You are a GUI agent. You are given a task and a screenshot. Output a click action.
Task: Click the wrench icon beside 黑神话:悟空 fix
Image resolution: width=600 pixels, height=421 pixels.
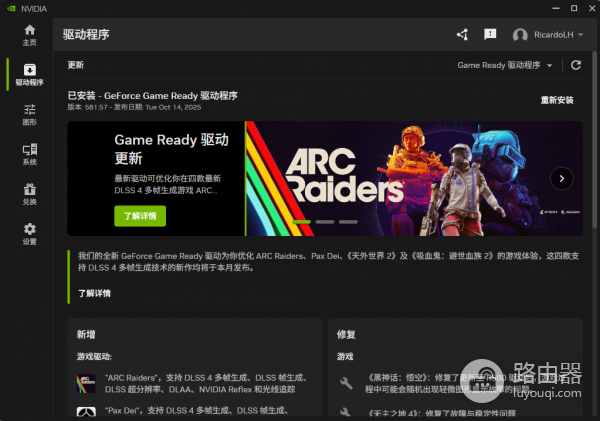point(346,383)
